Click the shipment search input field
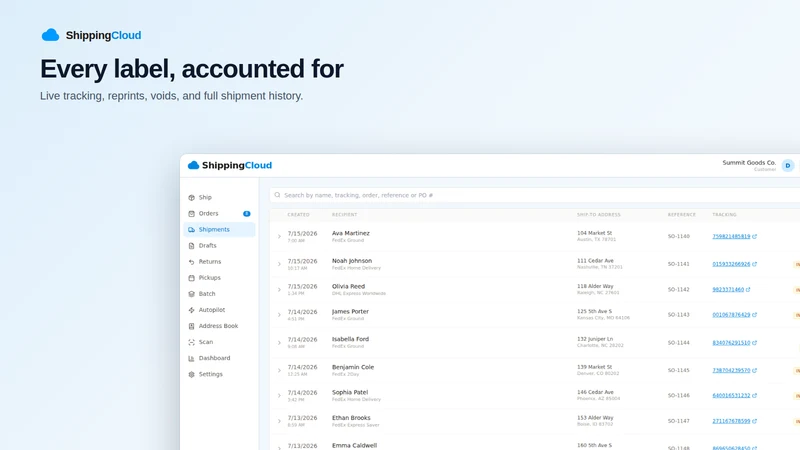800x450 pixels. coord(535,195)
